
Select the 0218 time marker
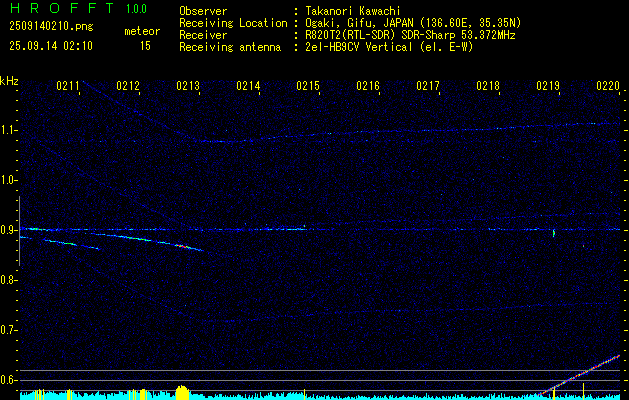tap(488, 87)
